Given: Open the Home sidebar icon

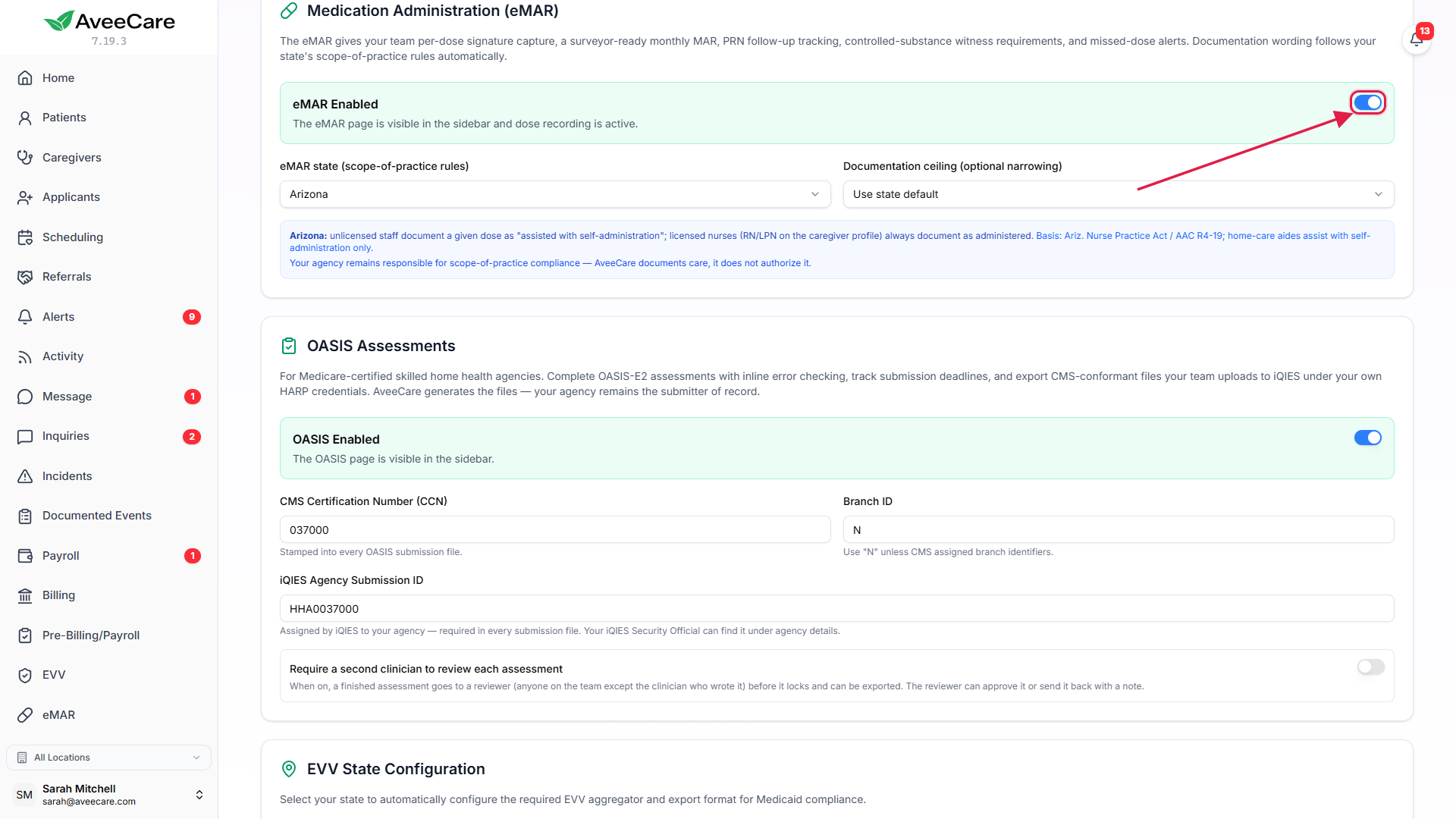Looking at the screenshot, I should (x=25, y=78).
